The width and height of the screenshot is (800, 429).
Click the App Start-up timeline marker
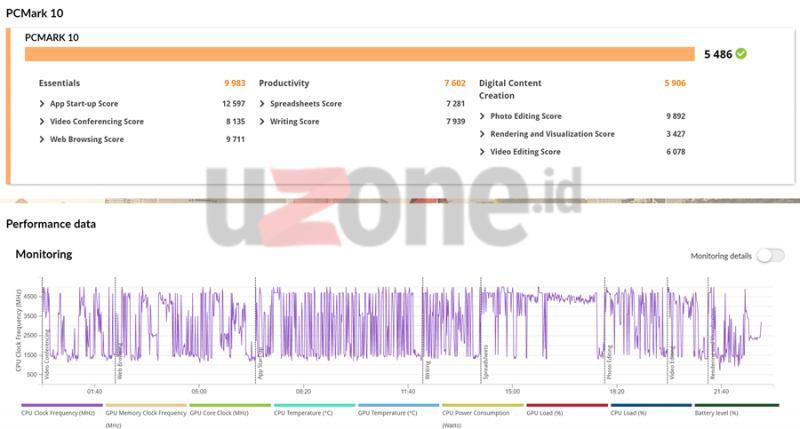pyautogui.click(x=260, y=363)
